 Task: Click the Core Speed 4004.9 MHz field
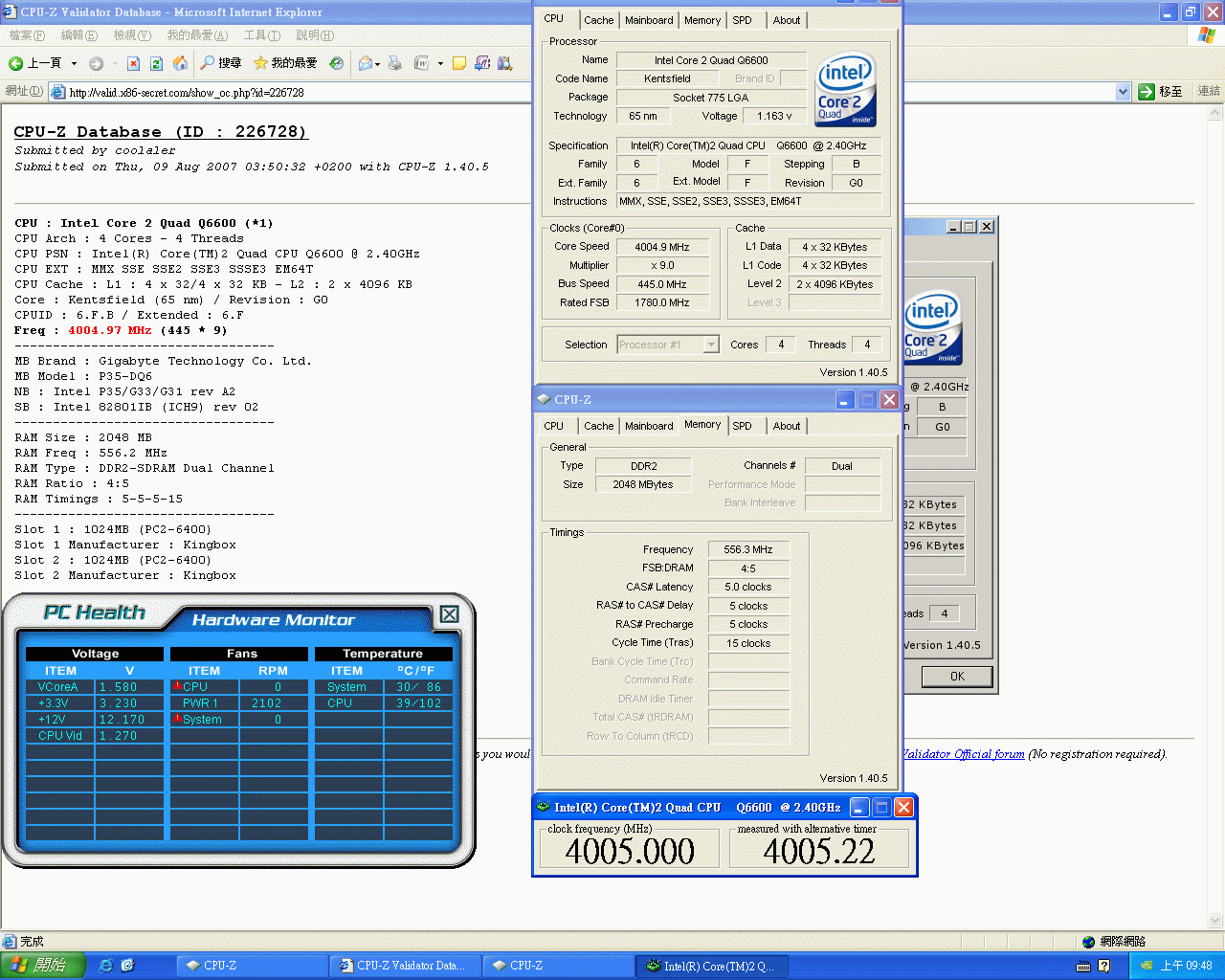[x=662, y=247]
